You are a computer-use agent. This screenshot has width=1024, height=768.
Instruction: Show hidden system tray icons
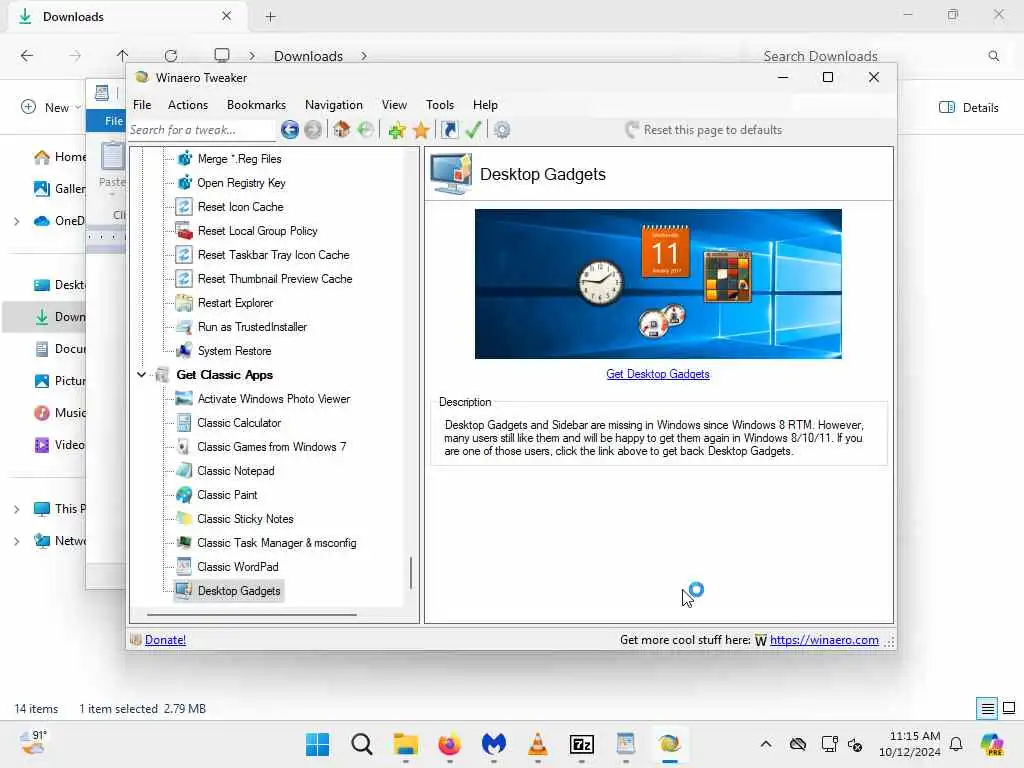pyautogui.click(x=766, y=744)
